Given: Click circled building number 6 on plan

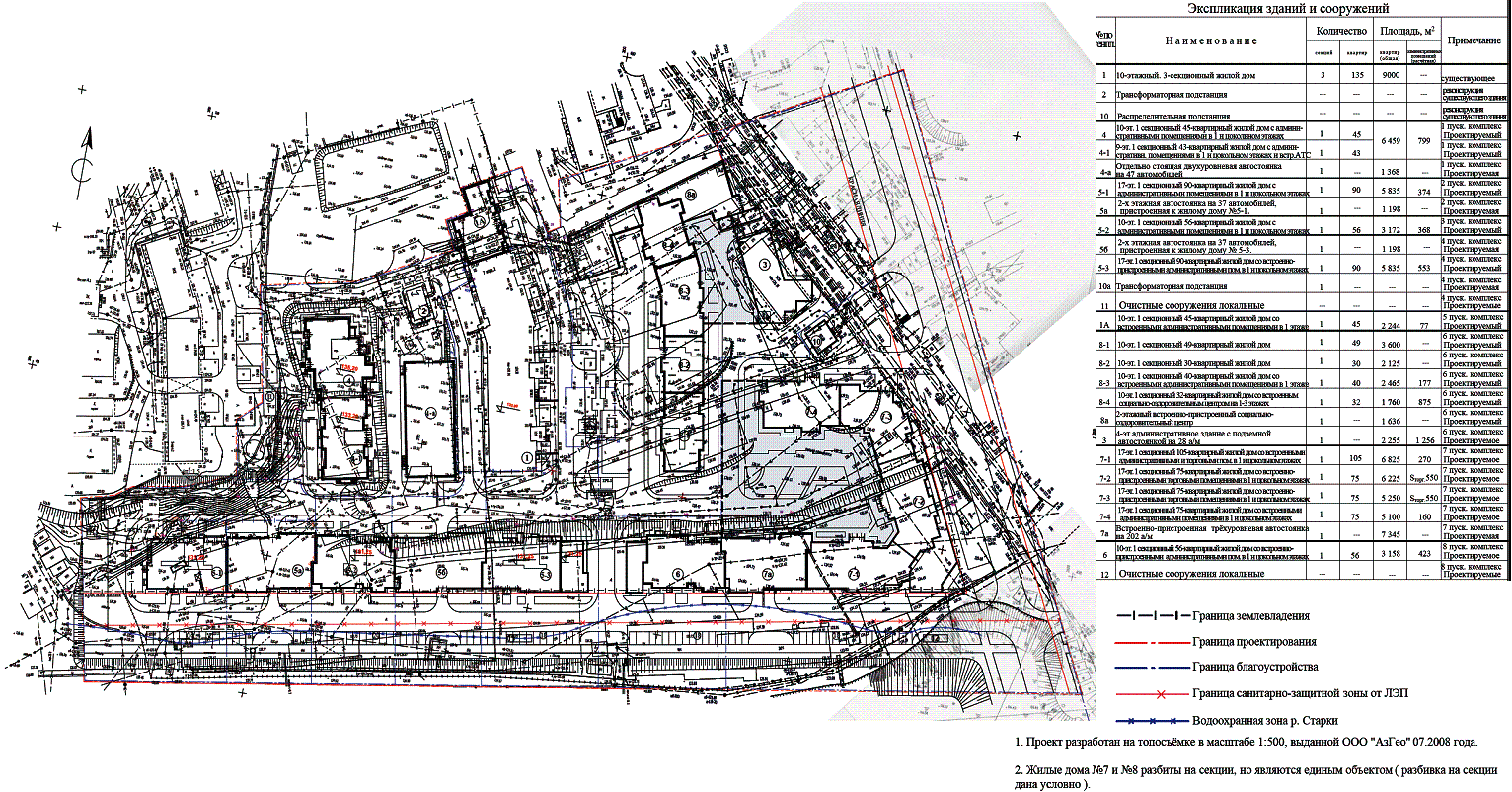Looking at the screenshot, I should tap(678, 572).
